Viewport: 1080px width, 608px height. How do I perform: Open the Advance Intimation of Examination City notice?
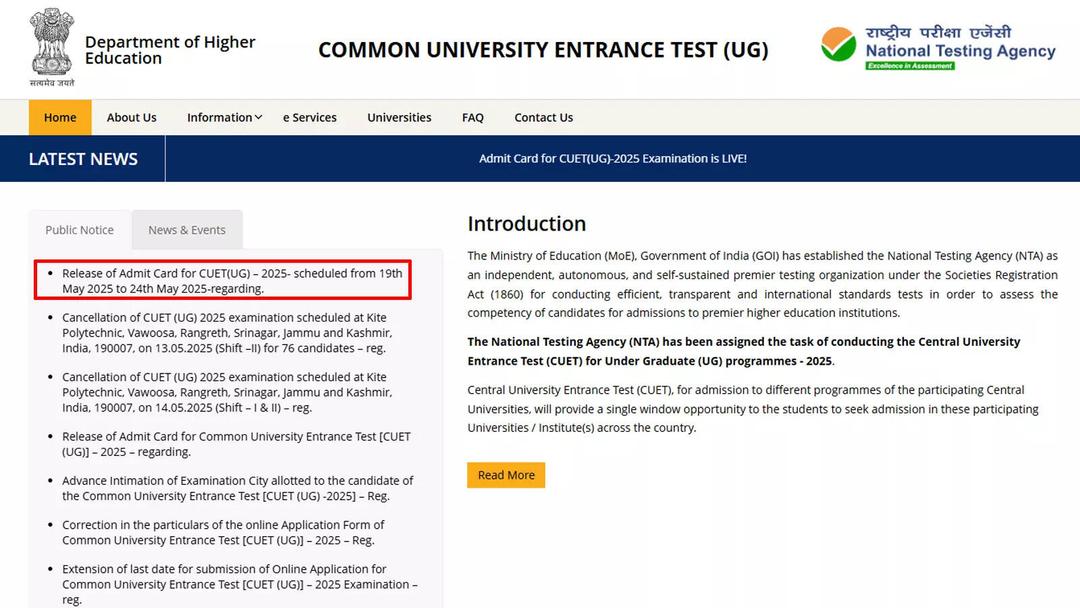[238, 488]
